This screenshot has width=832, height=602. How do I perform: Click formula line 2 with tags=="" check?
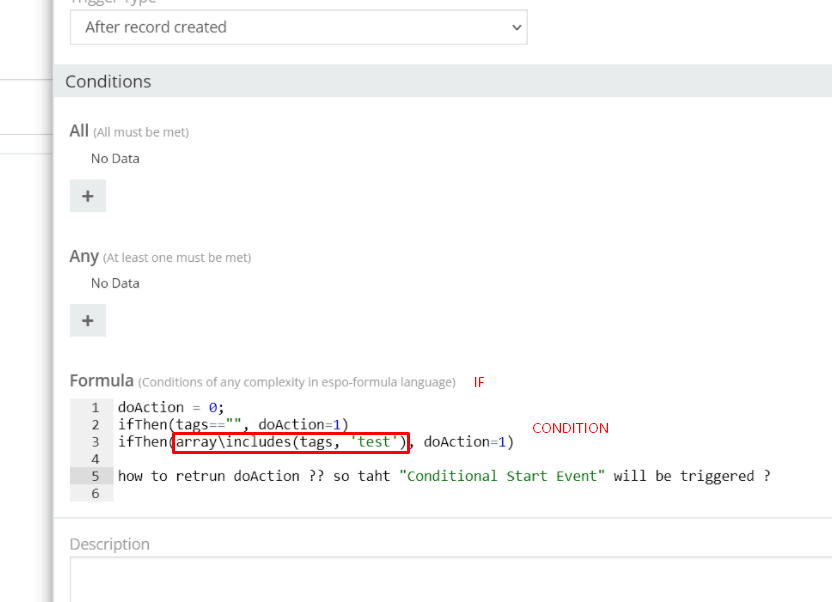(x=233, y=425)
